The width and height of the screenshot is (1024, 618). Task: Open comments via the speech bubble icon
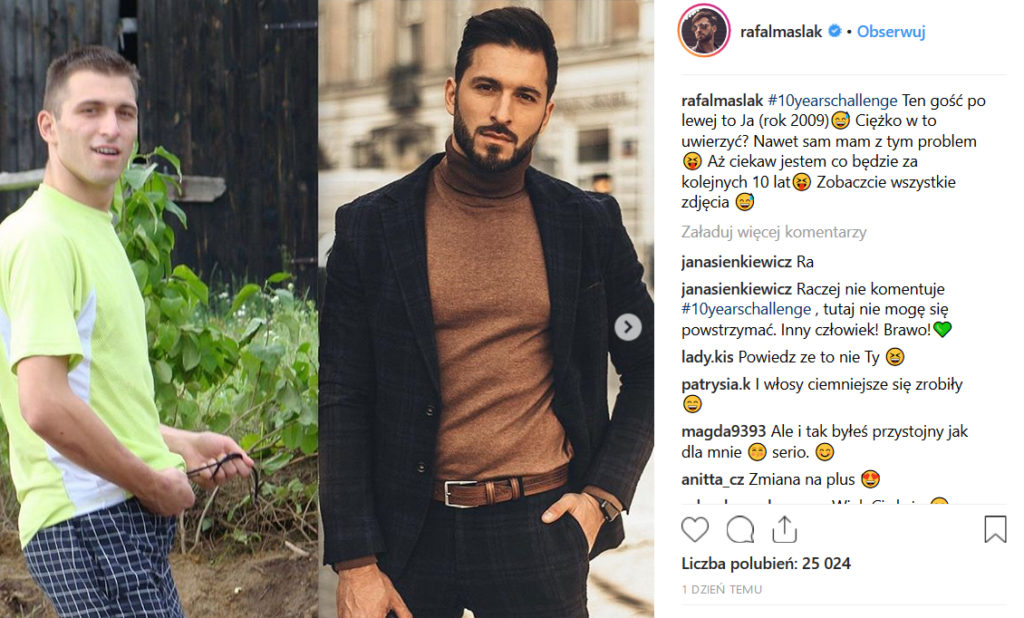pos(740,529)
